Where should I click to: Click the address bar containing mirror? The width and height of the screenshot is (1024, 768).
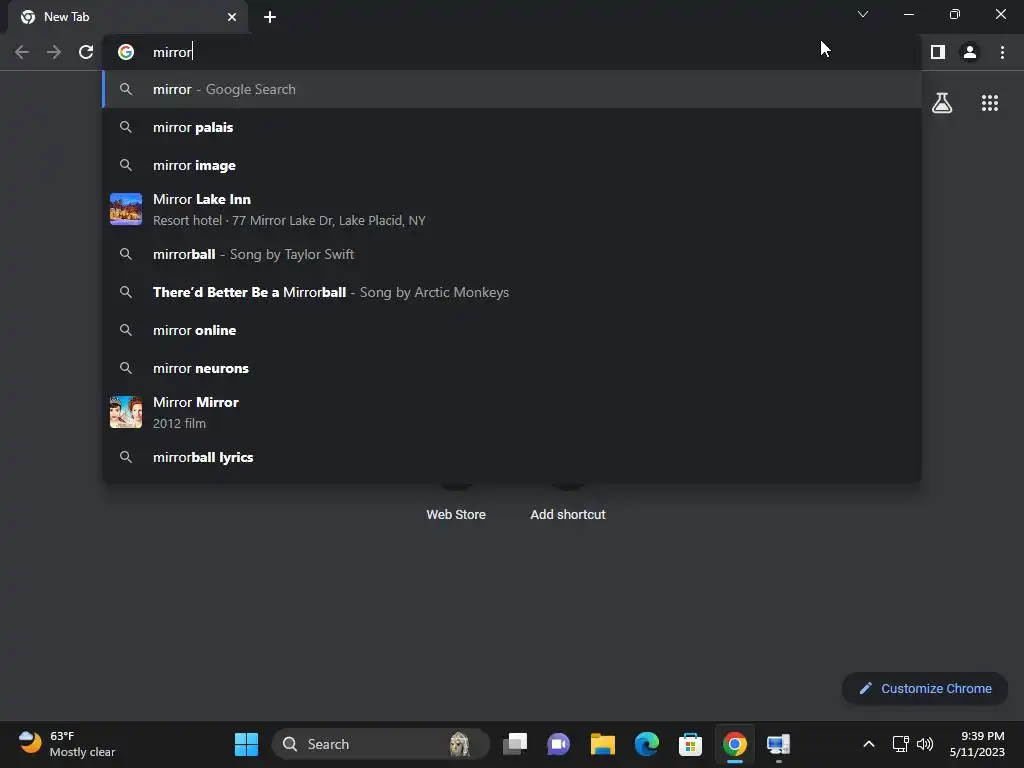click(x=511, y=52)
